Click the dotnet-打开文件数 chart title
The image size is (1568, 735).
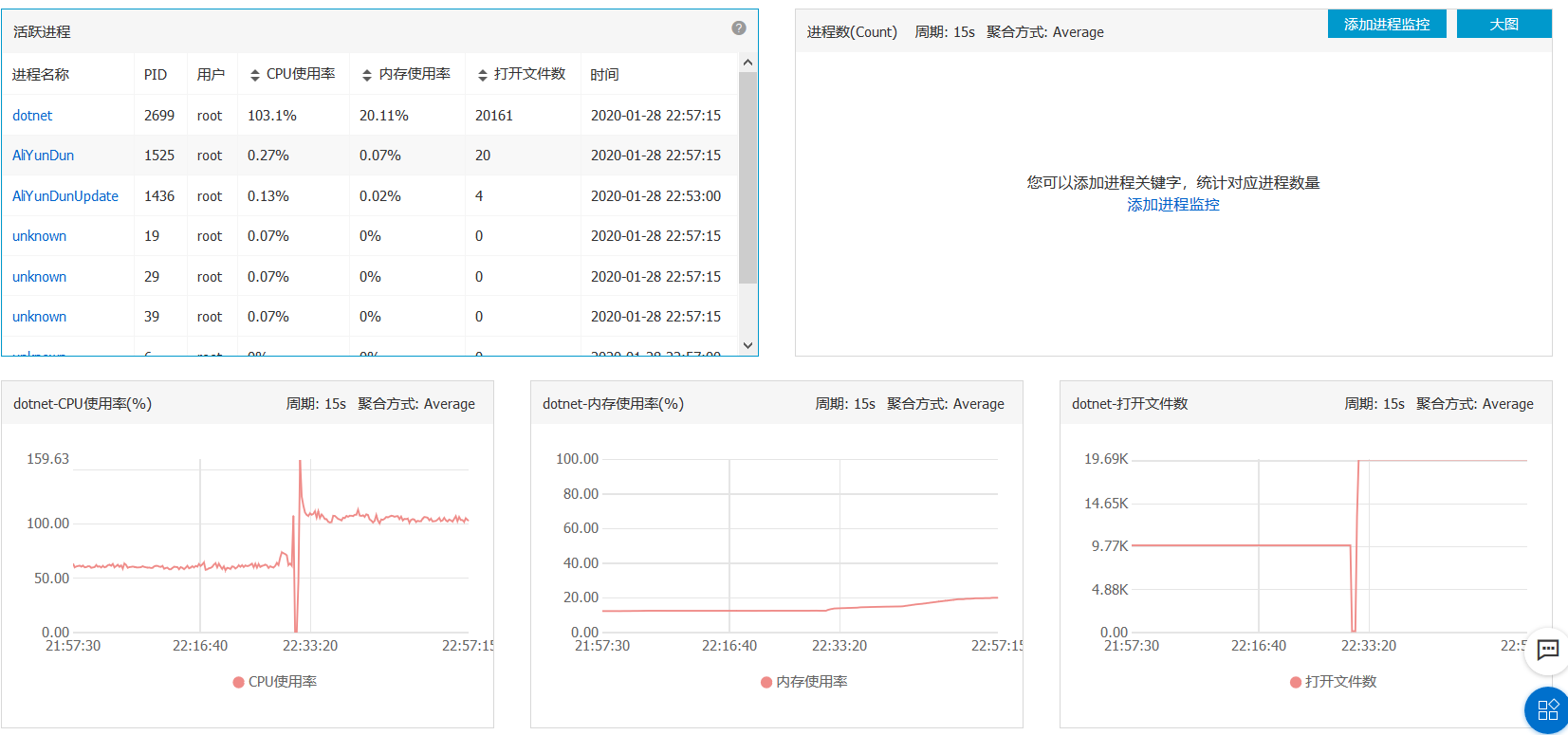[1130, 404]
